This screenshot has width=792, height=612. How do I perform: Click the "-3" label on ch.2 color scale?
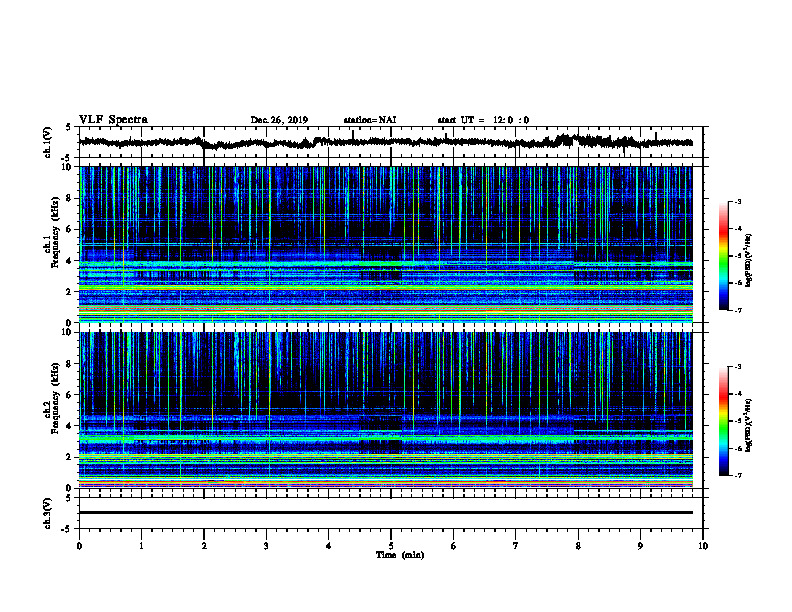[x=738, y=367]
